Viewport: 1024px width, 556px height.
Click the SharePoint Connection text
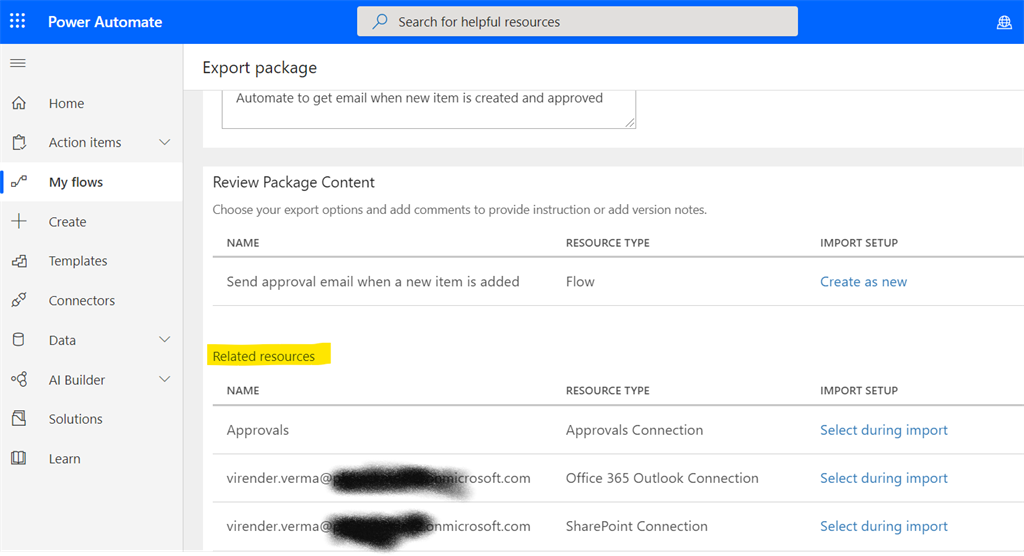[x=637, y=526]
